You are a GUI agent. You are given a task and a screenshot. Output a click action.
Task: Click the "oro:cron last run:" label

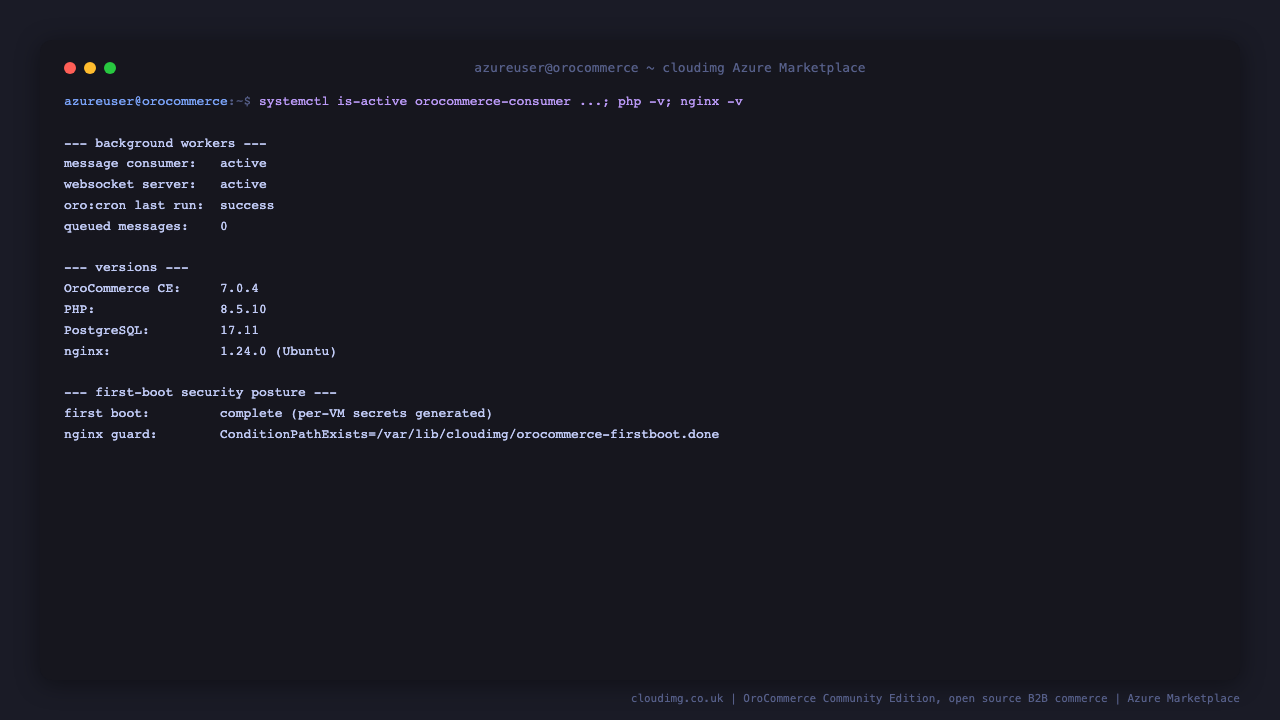(134, 206)
